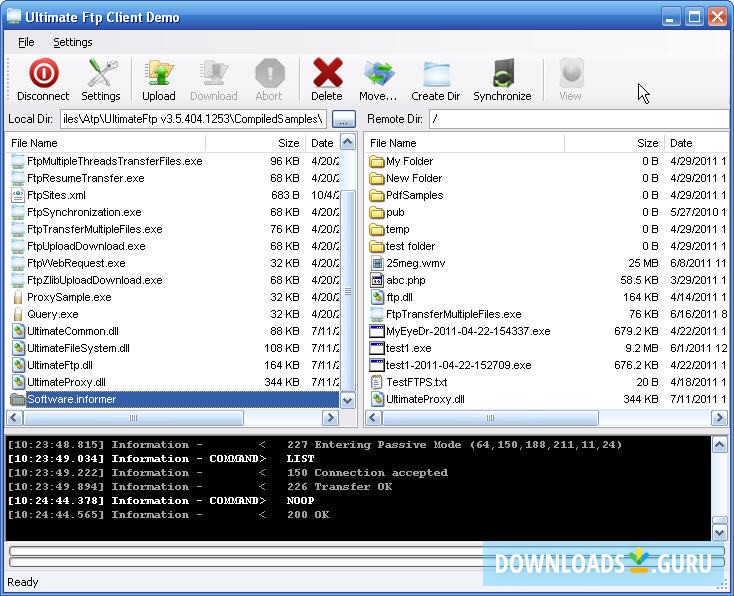Viewport: 734px width, 596px height.
Task: Click into the Remote Dir path field
Action: point(580,119)
